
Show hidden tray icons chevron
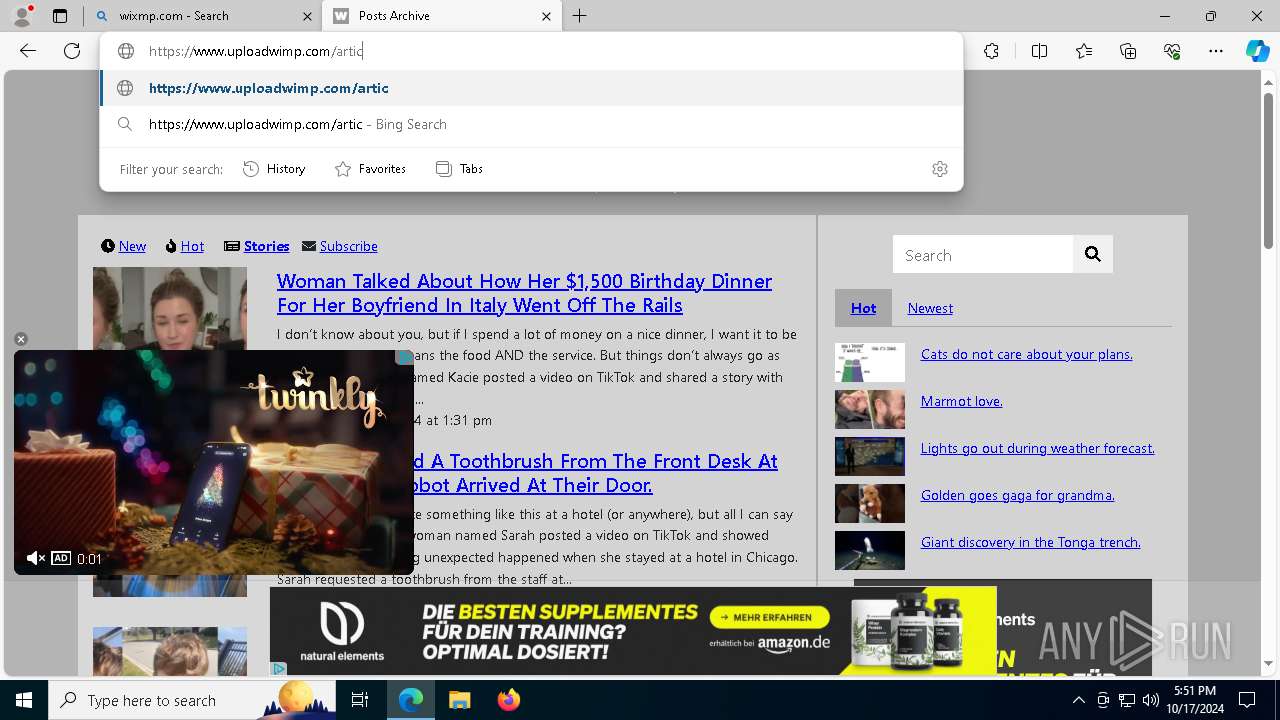(x=1078, y=700)
